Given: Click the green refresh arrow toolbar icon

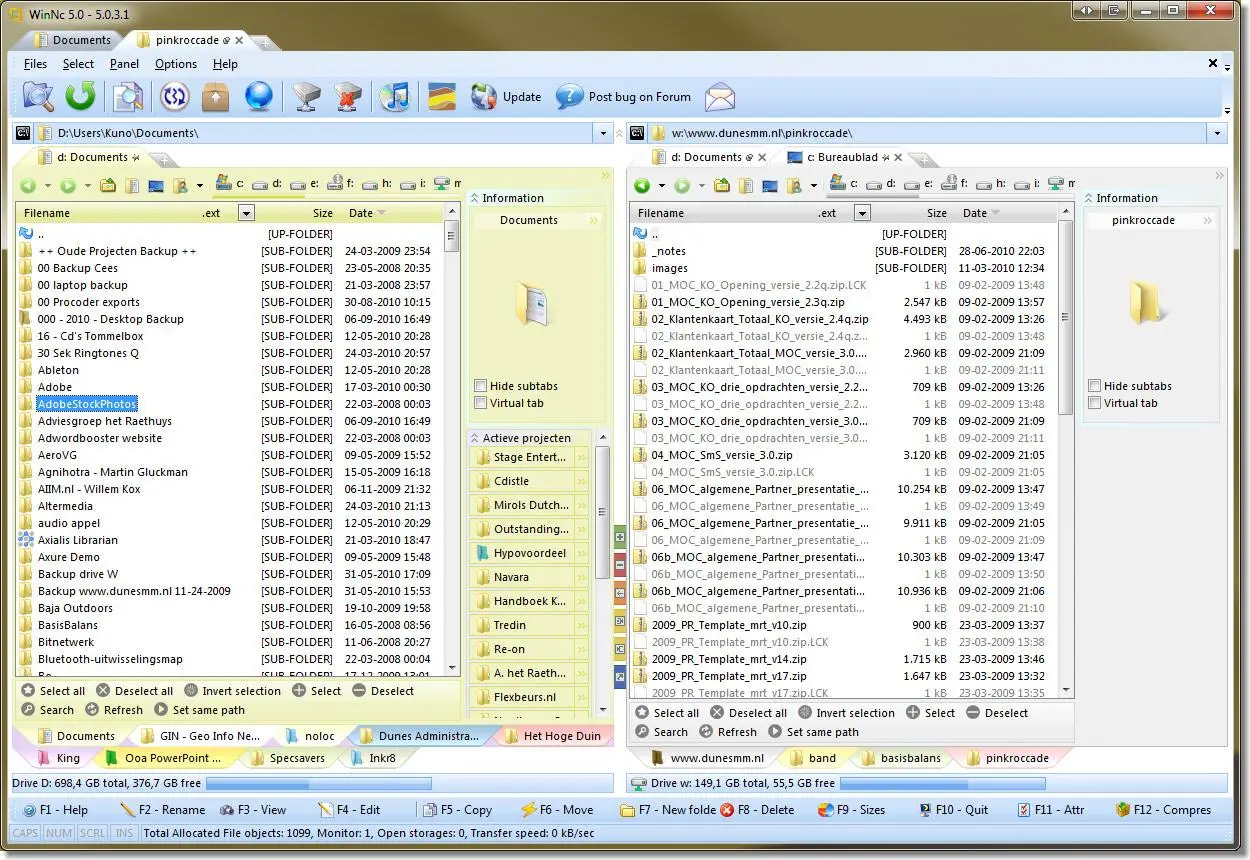Looking at the screenshot, I should 80,97.
